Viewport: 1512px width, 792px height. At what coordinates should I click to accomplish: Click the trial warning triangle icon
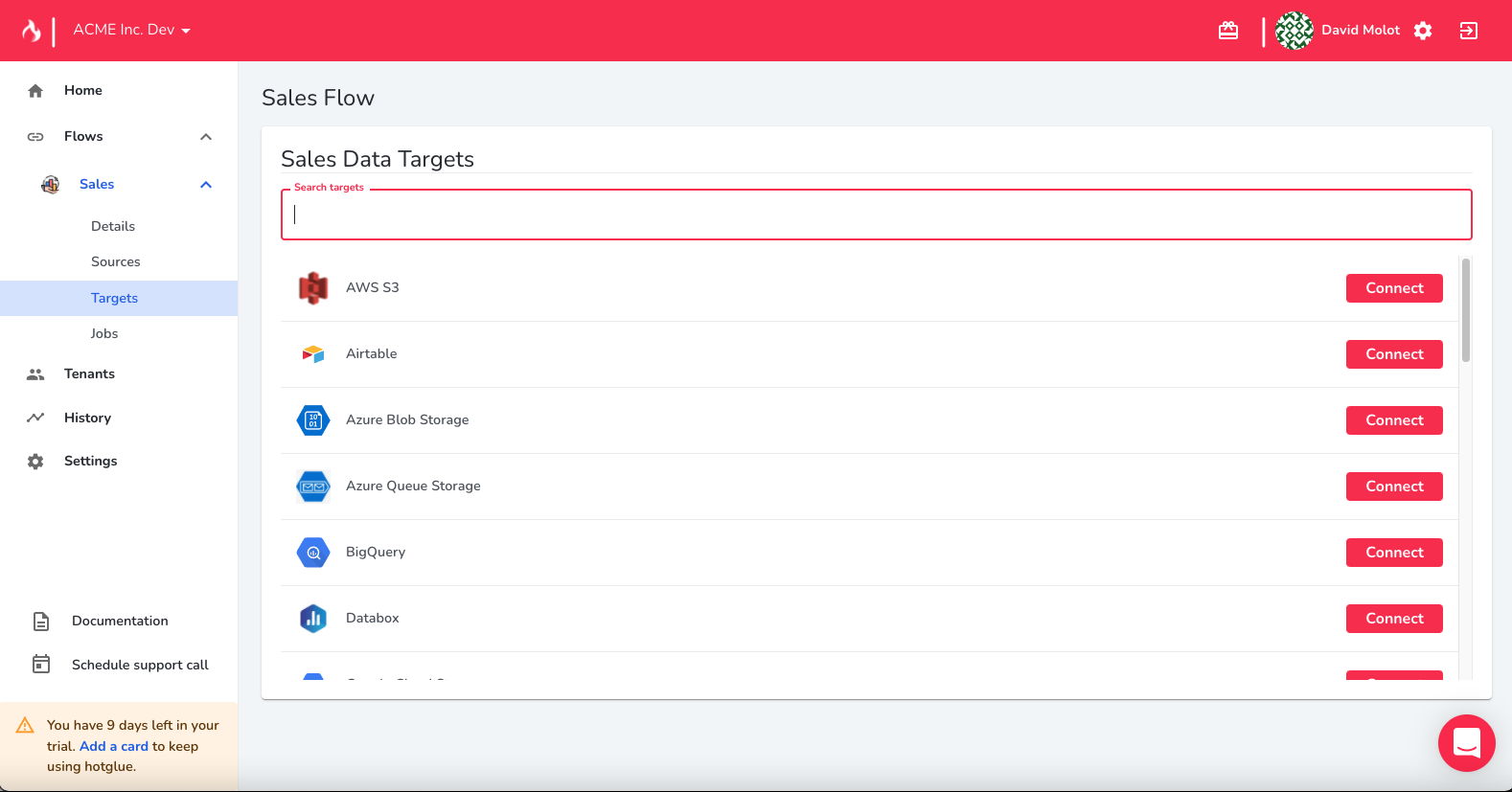(x=26, y=726)
